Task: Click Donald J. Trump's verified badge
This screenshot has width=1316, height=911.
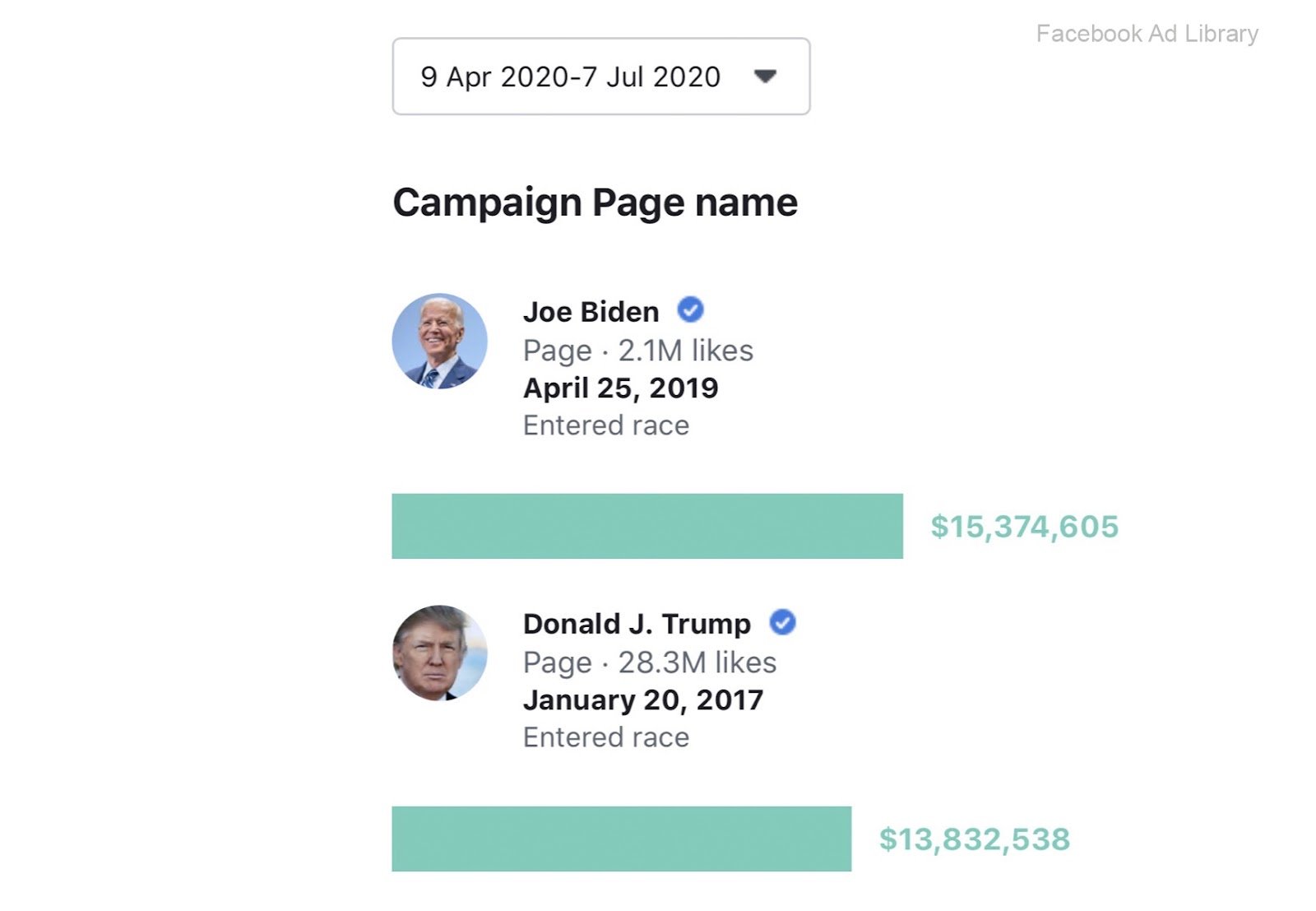Action: click(782, 622)
